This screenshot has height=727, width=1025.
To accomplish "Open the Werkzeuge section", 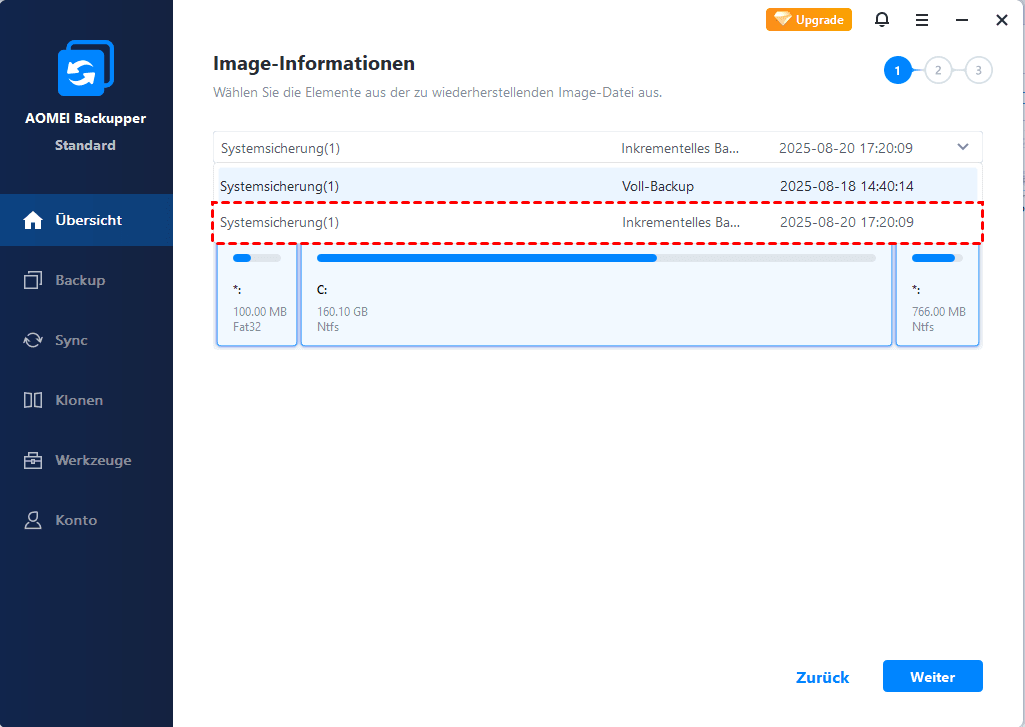I will pos(86,460).
